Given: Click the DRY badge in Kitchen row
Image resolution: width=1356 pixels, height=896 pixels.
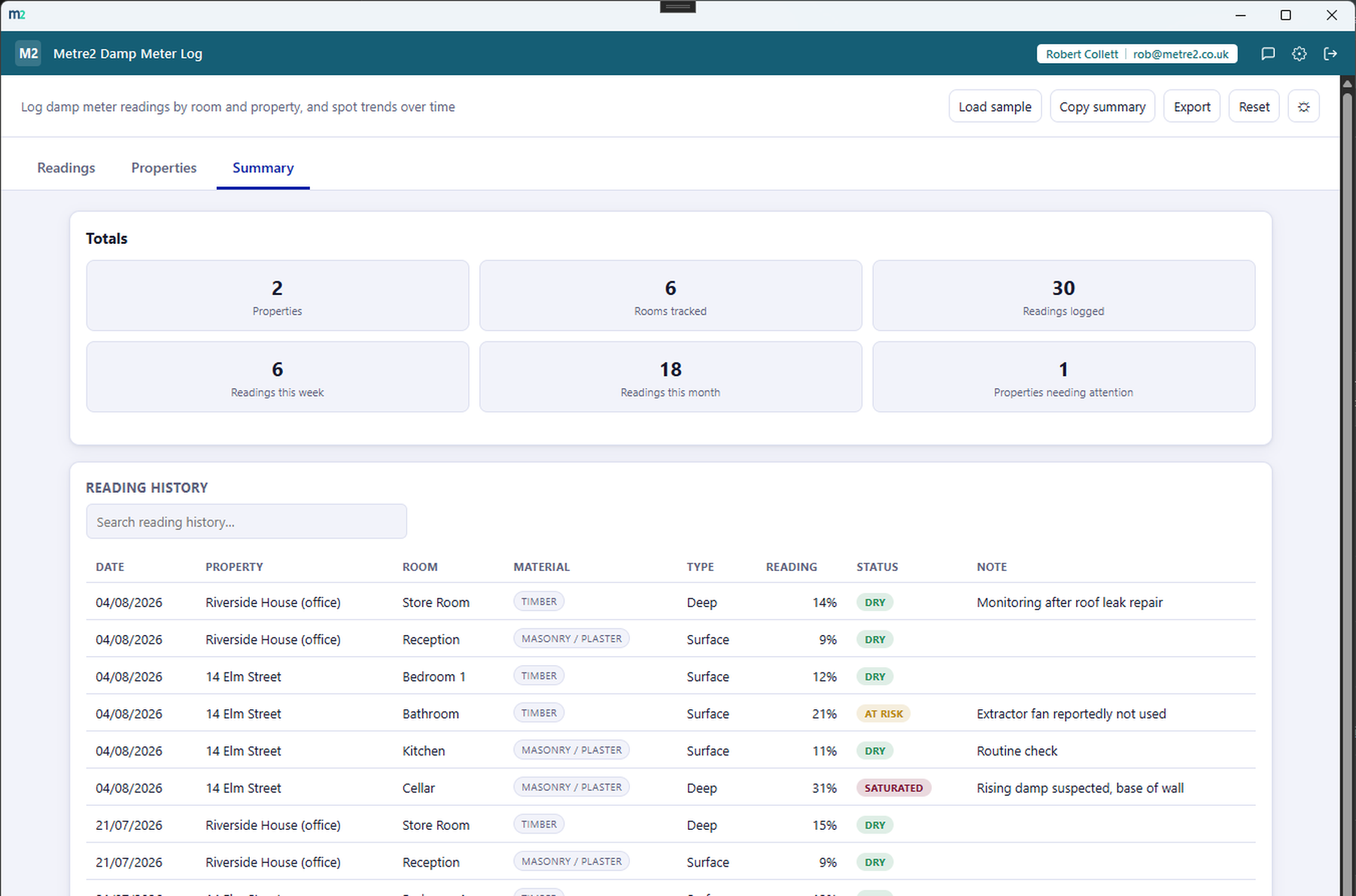Looking at the screenshot, I should pyautogui.click(x=874, y=751).
